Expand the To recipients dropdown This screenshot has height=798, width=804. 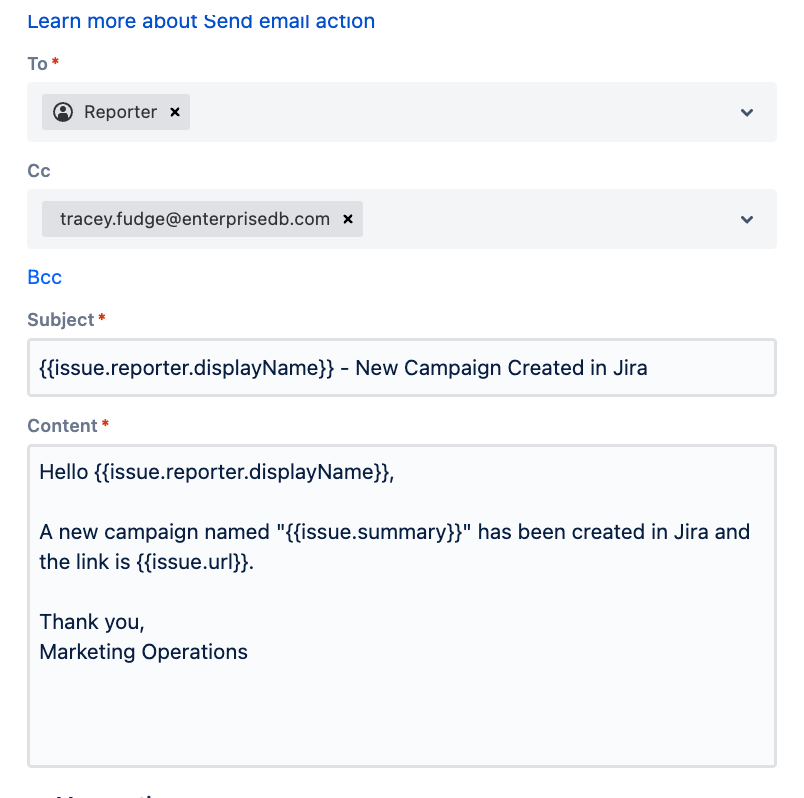point(746,112)
